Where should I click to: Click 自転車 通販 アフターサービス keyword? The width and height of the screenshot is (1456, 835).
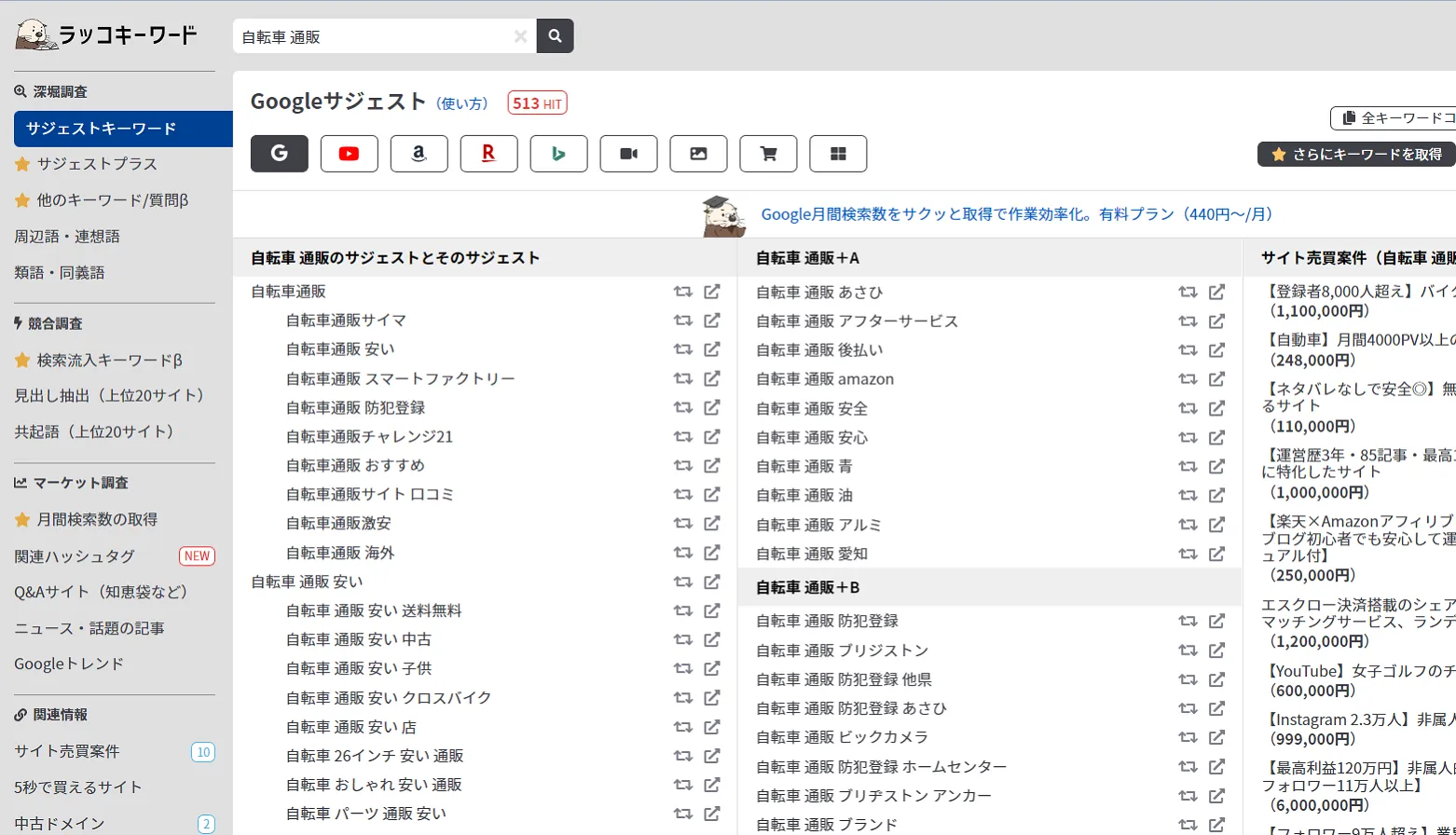[857, 321]
